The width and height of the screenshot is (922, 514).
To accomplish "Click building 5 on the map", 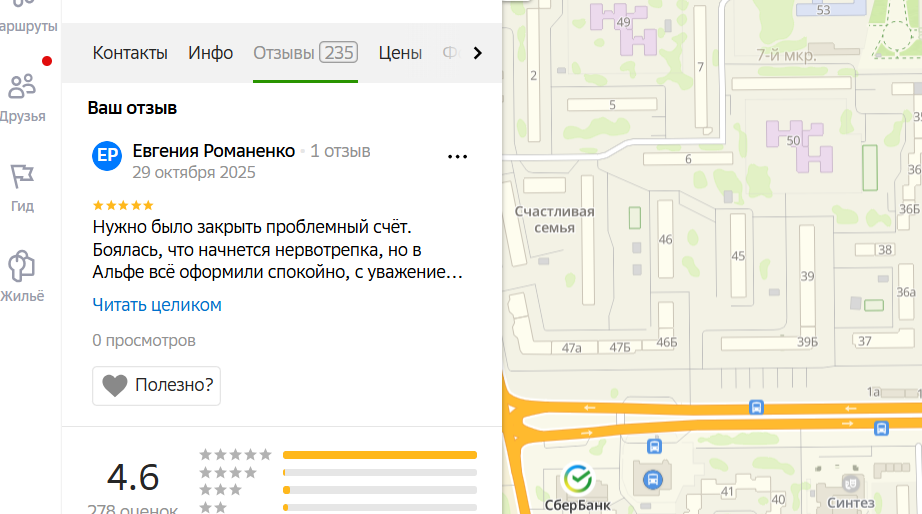I will 612,105.
